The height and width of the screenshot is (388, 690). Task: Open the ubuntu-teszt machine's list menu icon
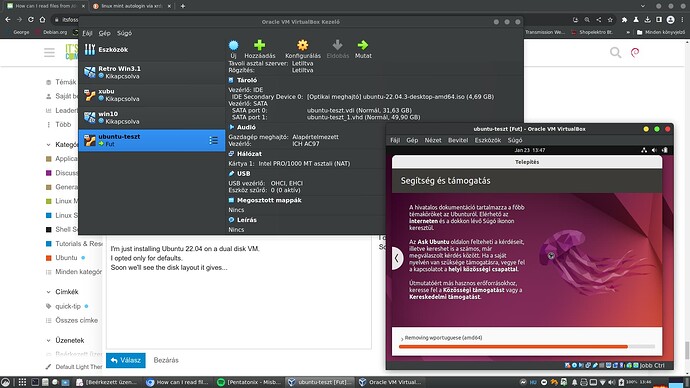click(x=213, y=140)
